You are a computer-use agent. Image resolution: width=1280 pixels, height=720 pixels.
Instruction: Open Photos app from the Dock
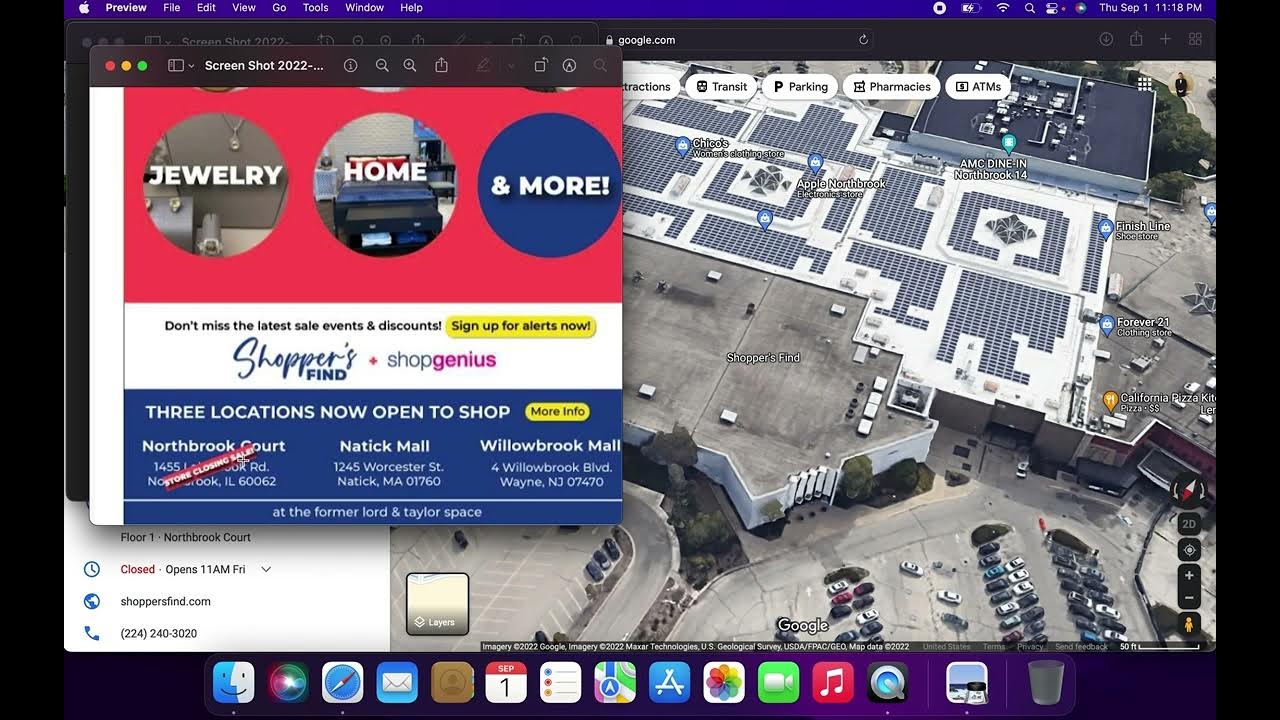pos(723,682)
